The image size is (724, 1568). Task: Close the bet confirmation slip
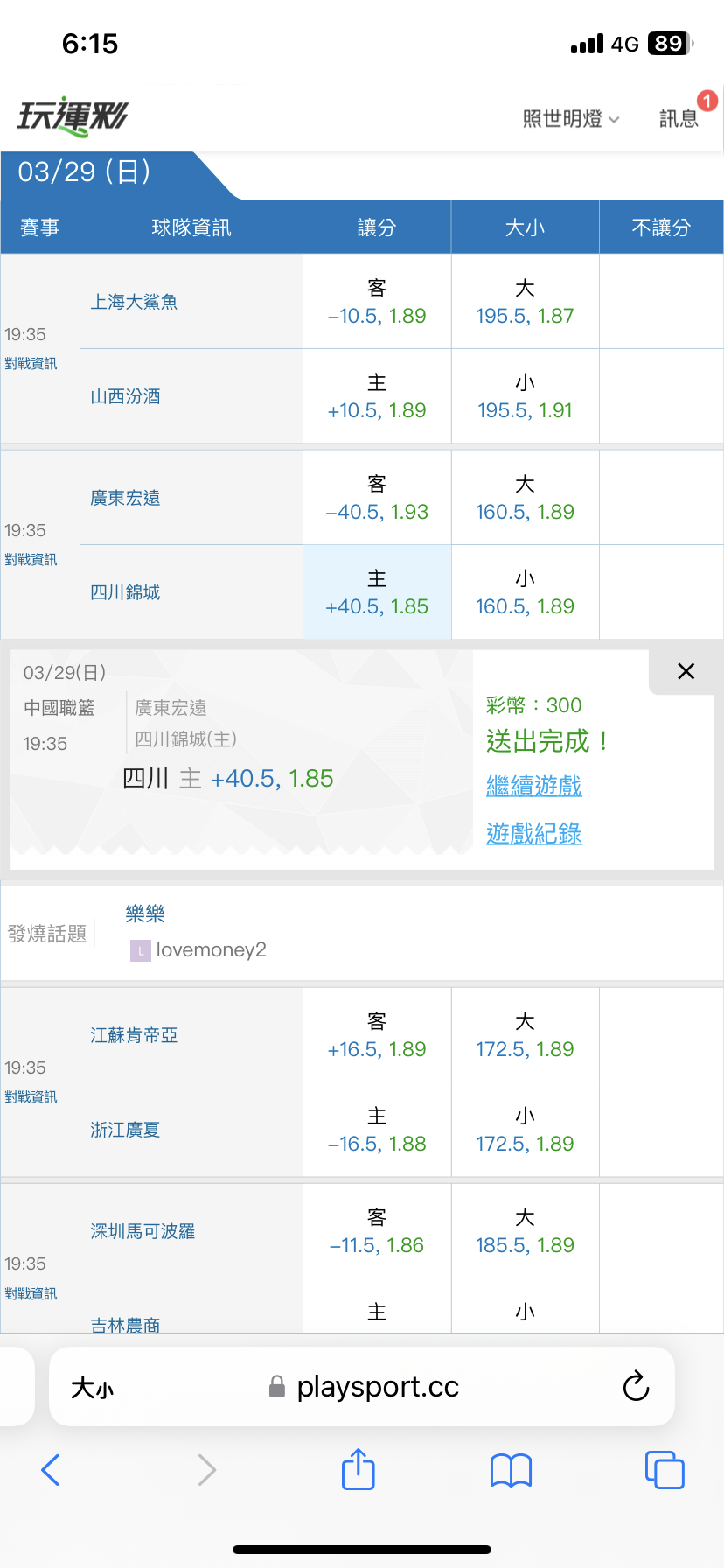coord(686,671)
